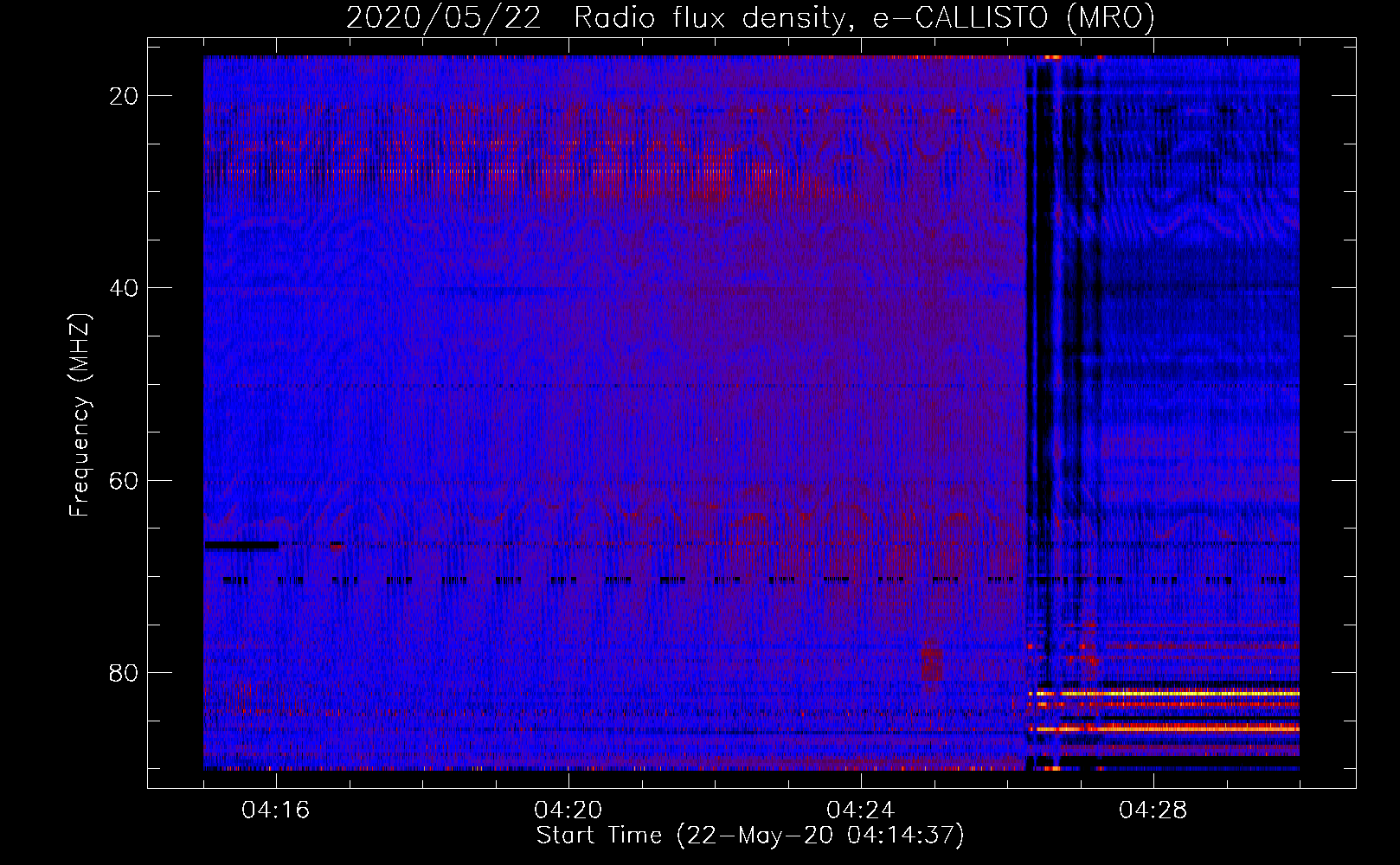The image size is (1400, 865).
Task: Click the 'Frequency (MHZ)' y-axis label
Action: 80,415
